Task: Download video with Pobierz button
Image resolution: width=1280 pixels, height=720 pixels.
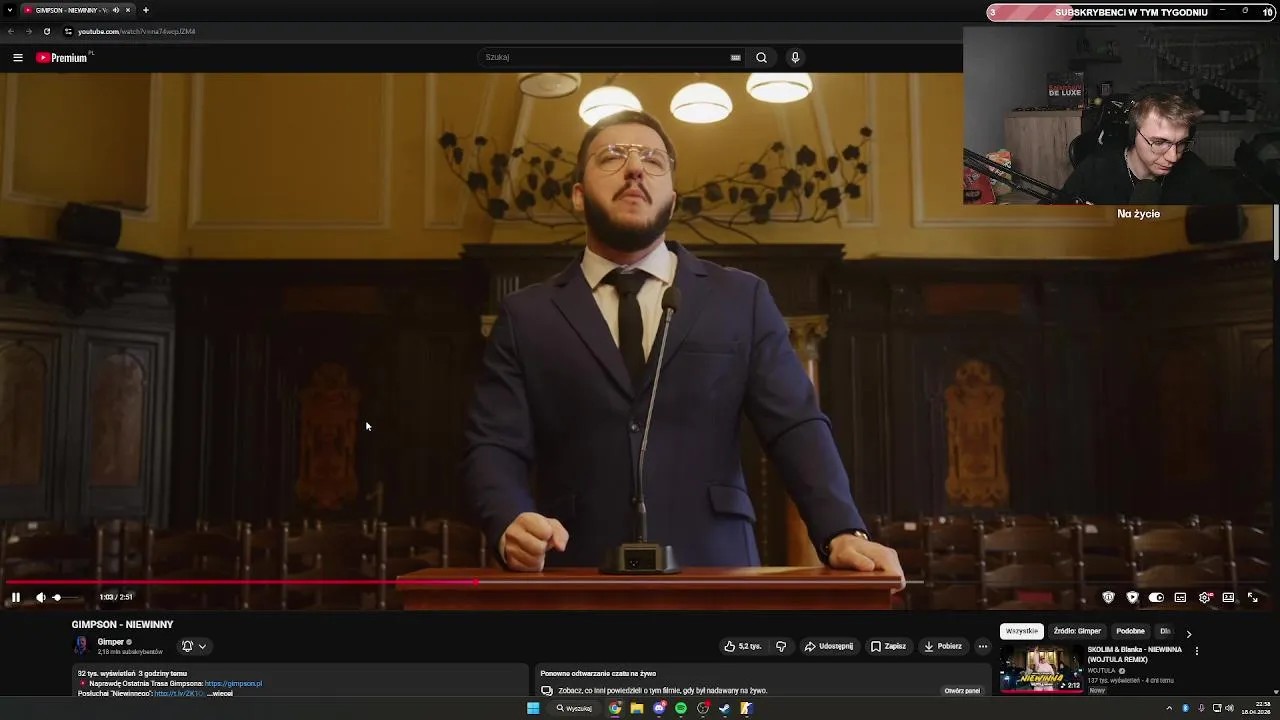Action: 942,646
